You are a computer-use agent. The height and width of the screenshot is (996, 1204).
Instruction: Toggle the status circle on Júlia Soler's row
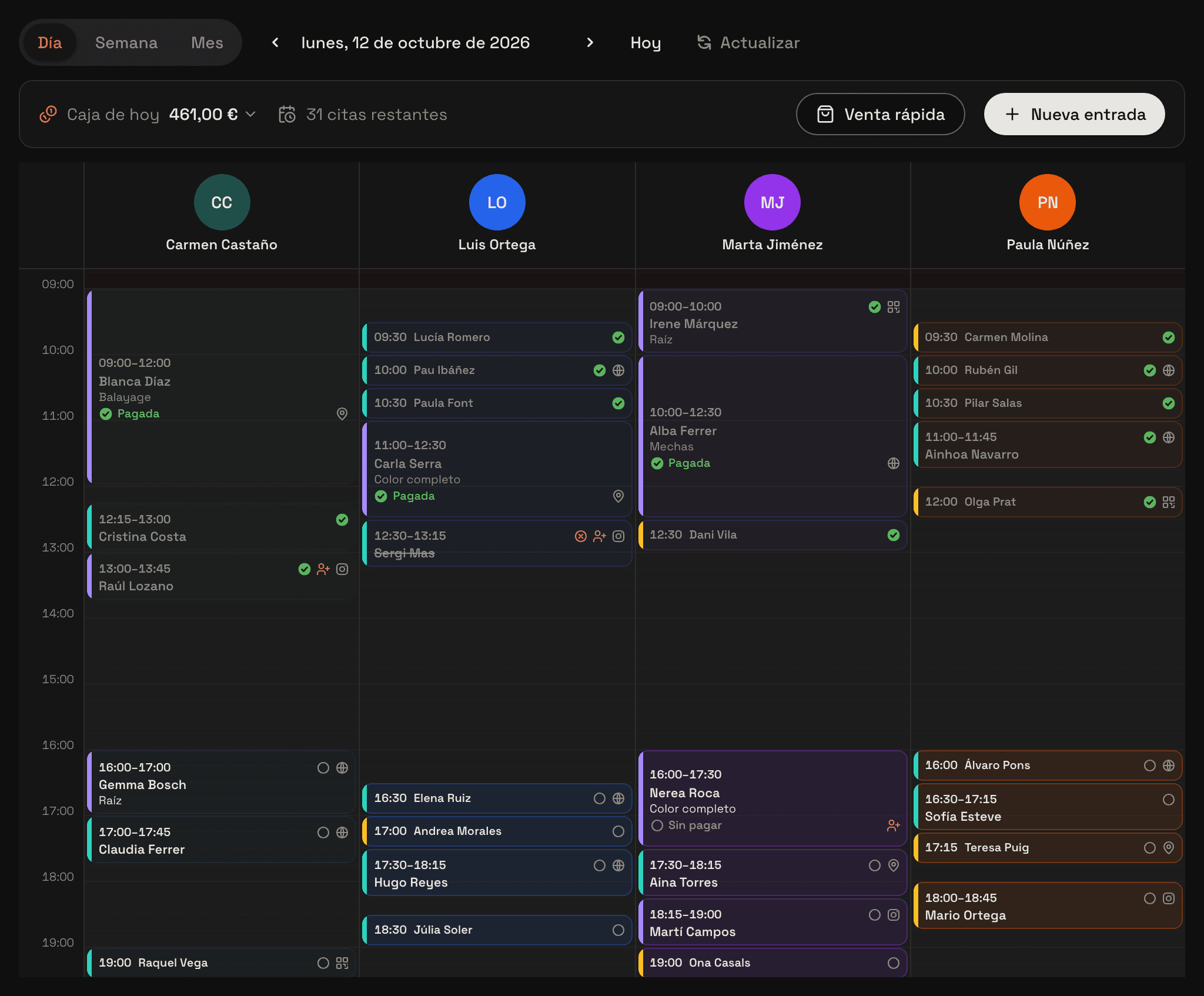coord(618,930)
